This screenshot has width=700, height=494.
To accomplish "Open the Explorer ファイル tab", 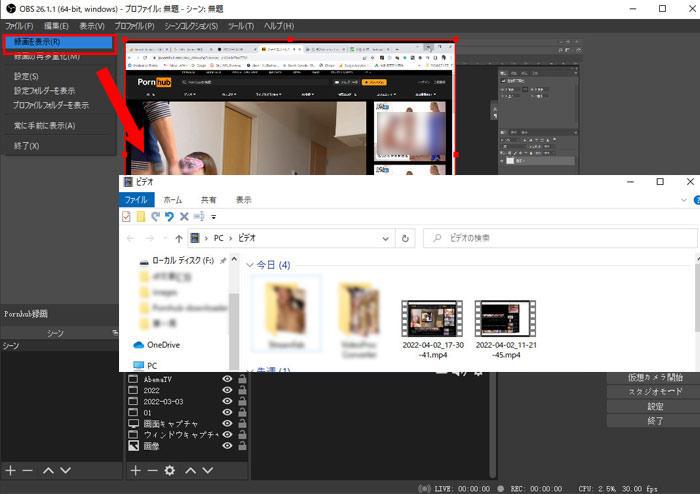I will click(136, 200).
